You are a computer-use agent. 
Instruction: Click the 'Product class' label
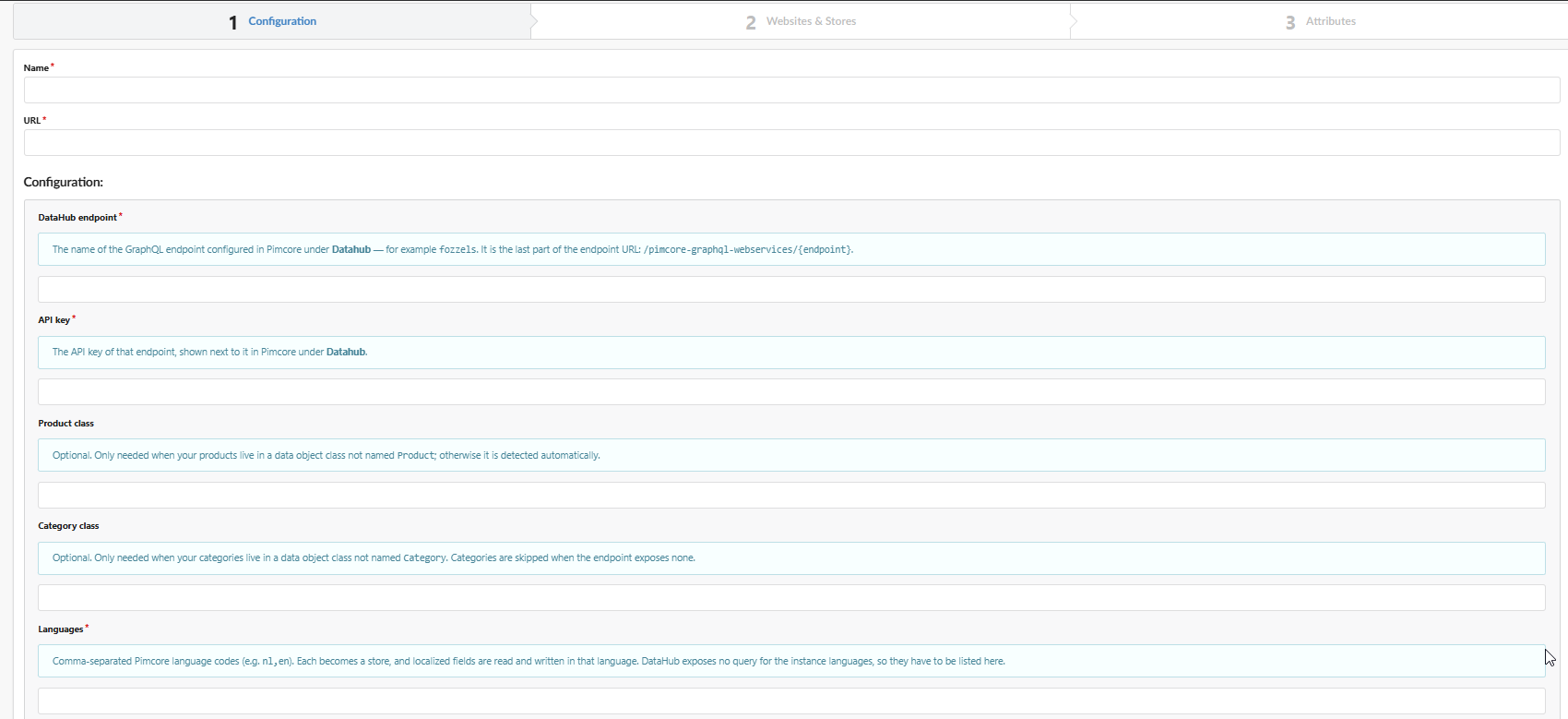click(66, 423)
